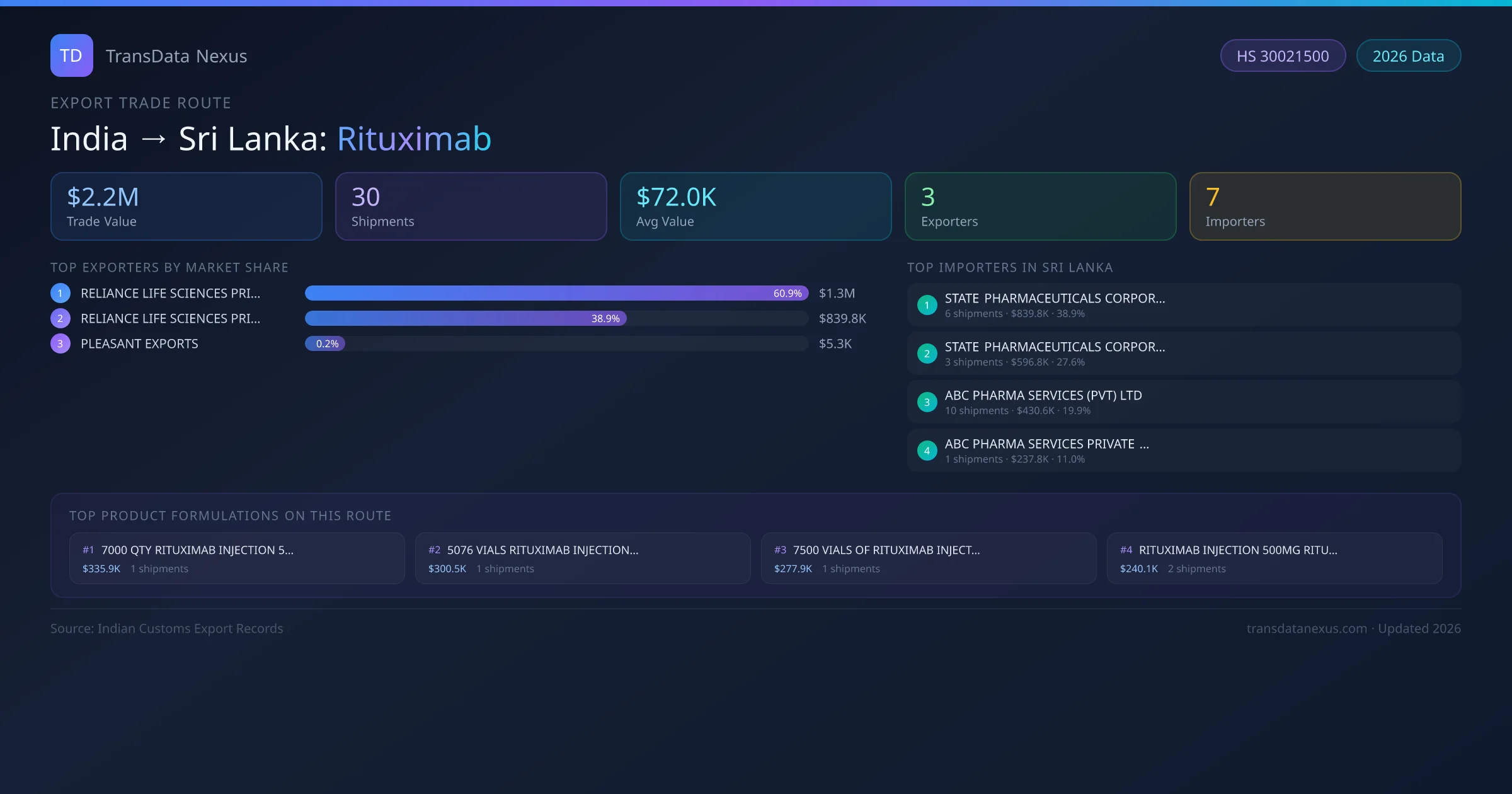Viewport: 1512px width, 794px height.
Task: Click importer rank 2 green badge
Action: coord(927,354)
